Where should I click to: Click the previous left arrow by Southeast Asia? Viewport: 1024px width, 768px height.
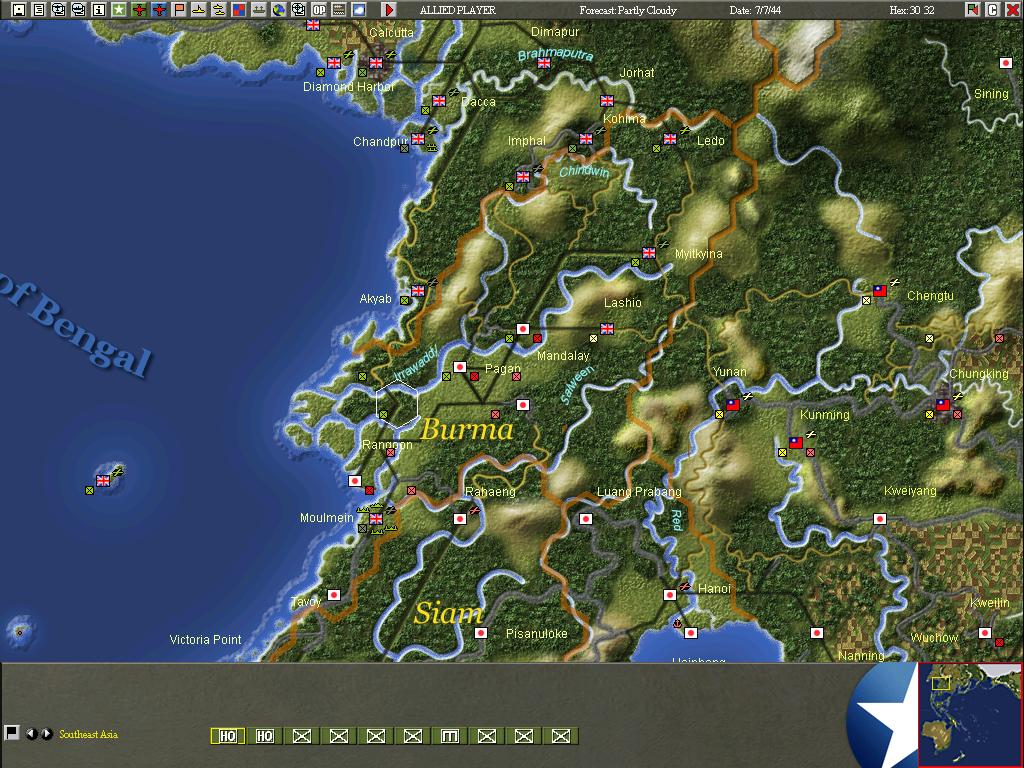(x=31, y=734)
